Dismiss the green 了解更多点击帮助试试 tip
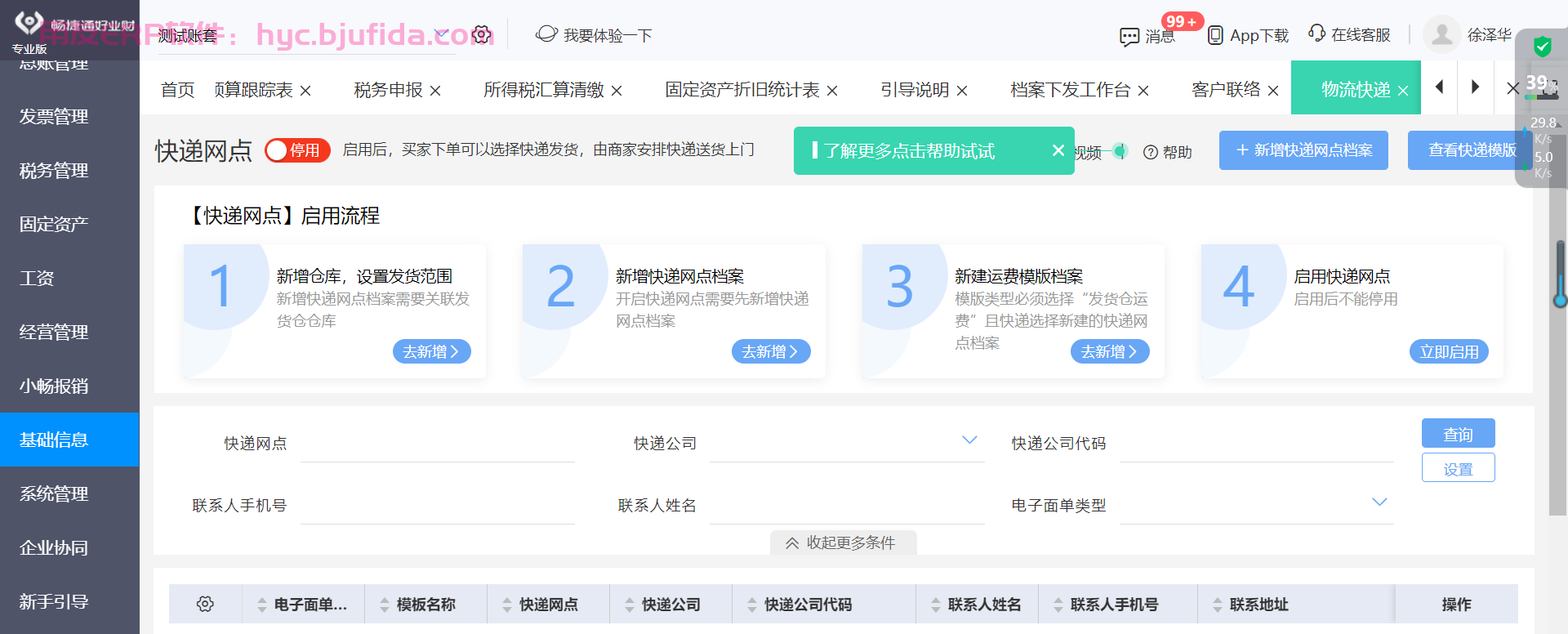Viewport: 1568px width, 634px height. [x=1058, y=150]
